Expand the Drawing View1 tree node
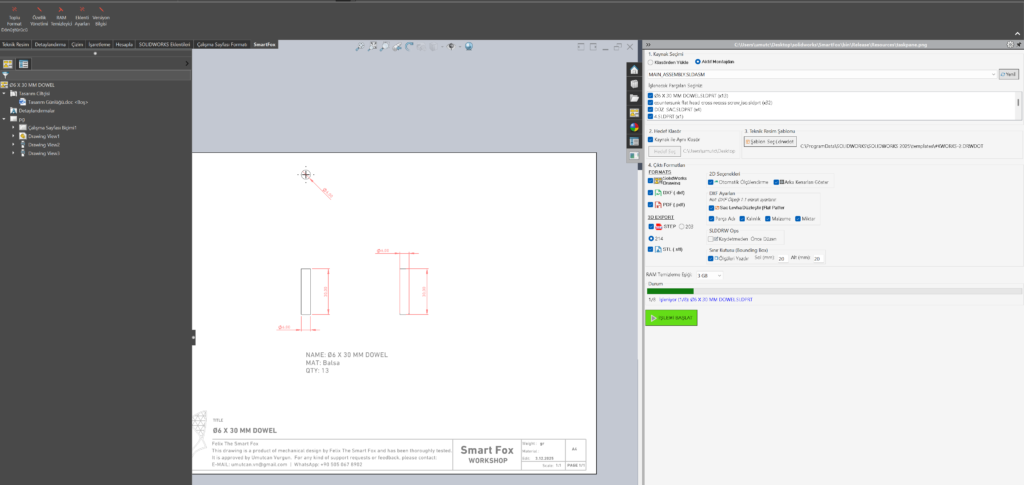Viewport: 1024px width, 485px height. point(12,136)
